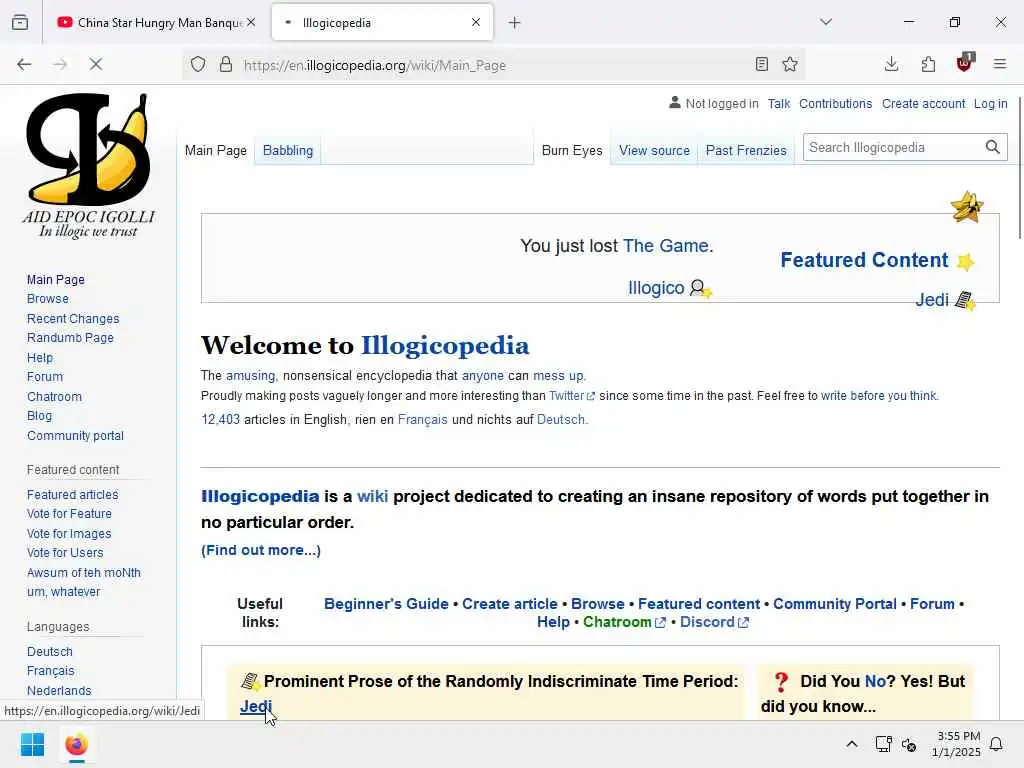
Task: Open the notifications bell
Action: [997, 744]
